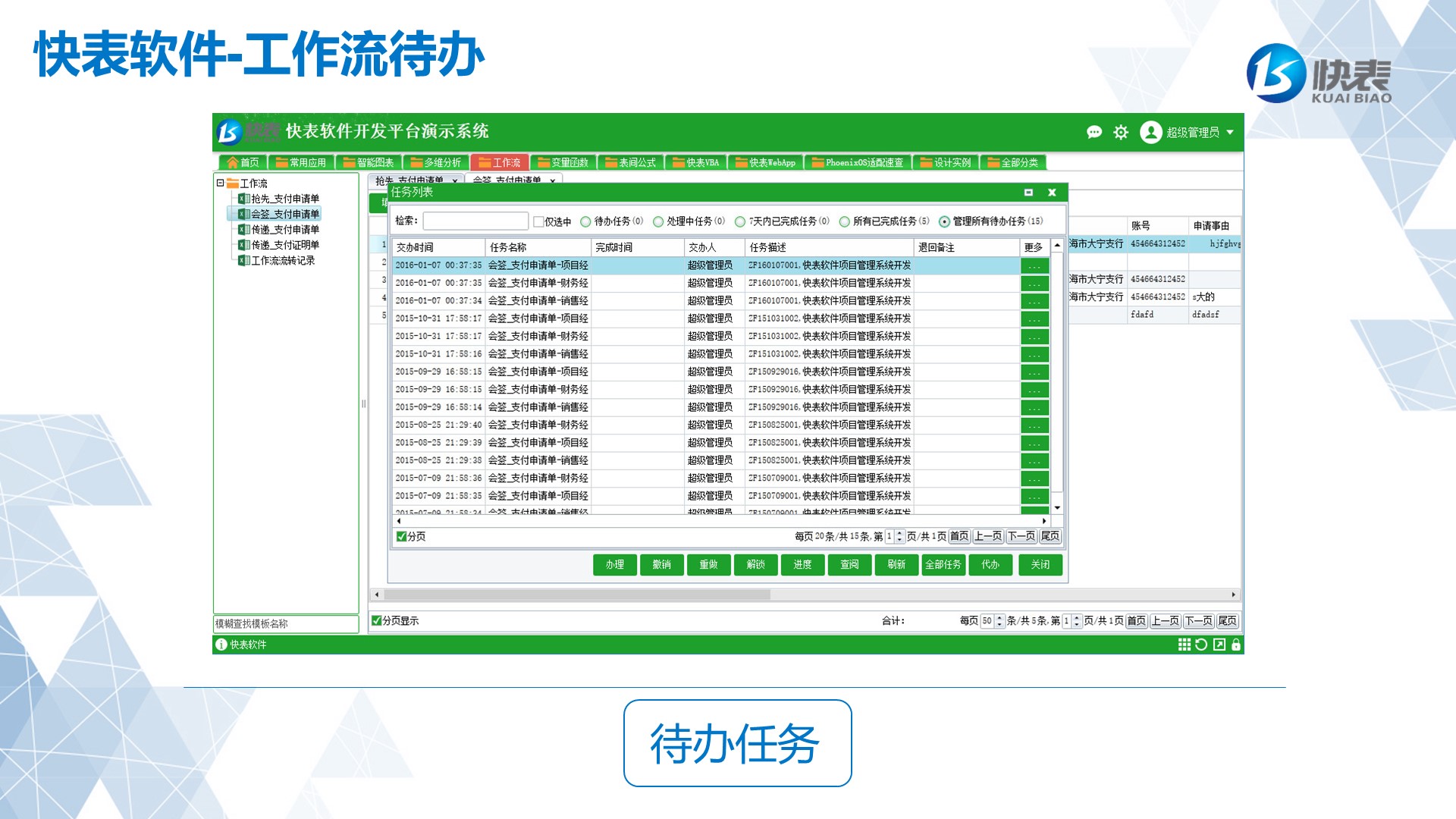1456x819 pixels.
Task: Click the 查阅 button
Action: (x=850, y=565)
